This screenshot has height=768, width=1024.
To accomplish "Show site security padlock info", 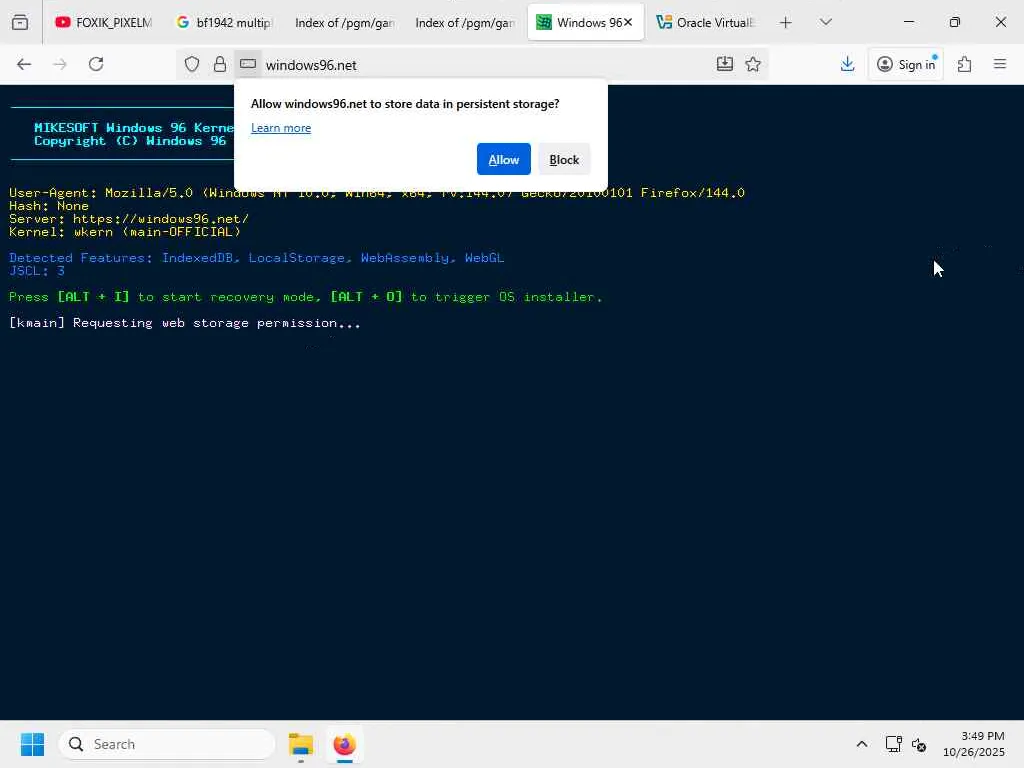I will [x=220, y=64].
